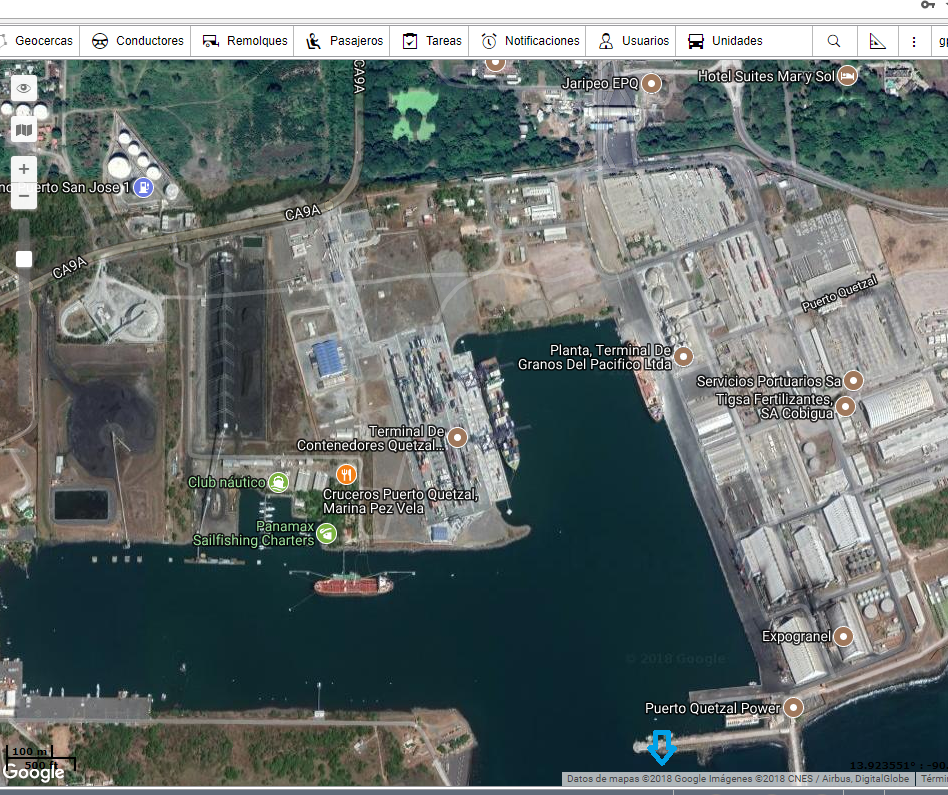Click the Club náutico marker icon
Viewport: 948px width, 795px height.
(279, 483)
